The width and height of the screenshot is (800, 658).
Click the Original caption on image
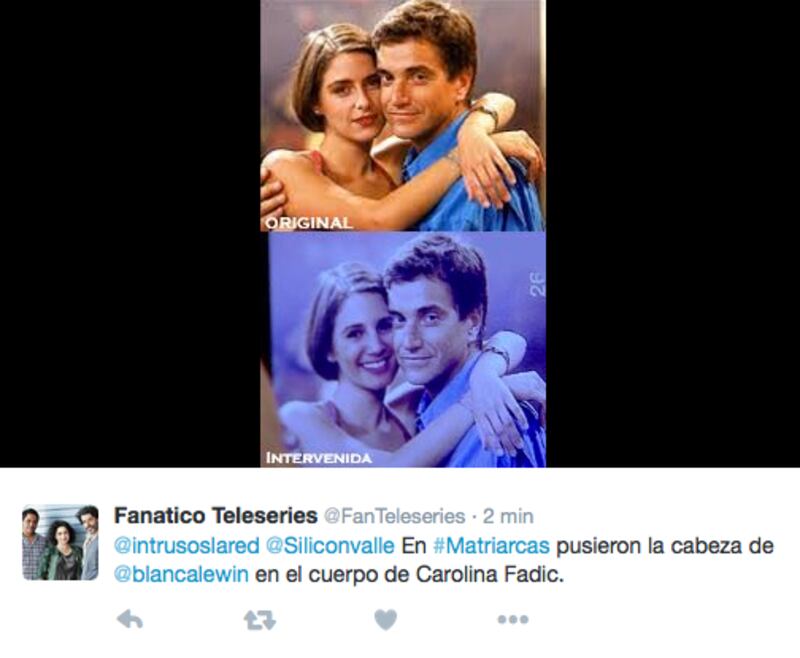309,223
